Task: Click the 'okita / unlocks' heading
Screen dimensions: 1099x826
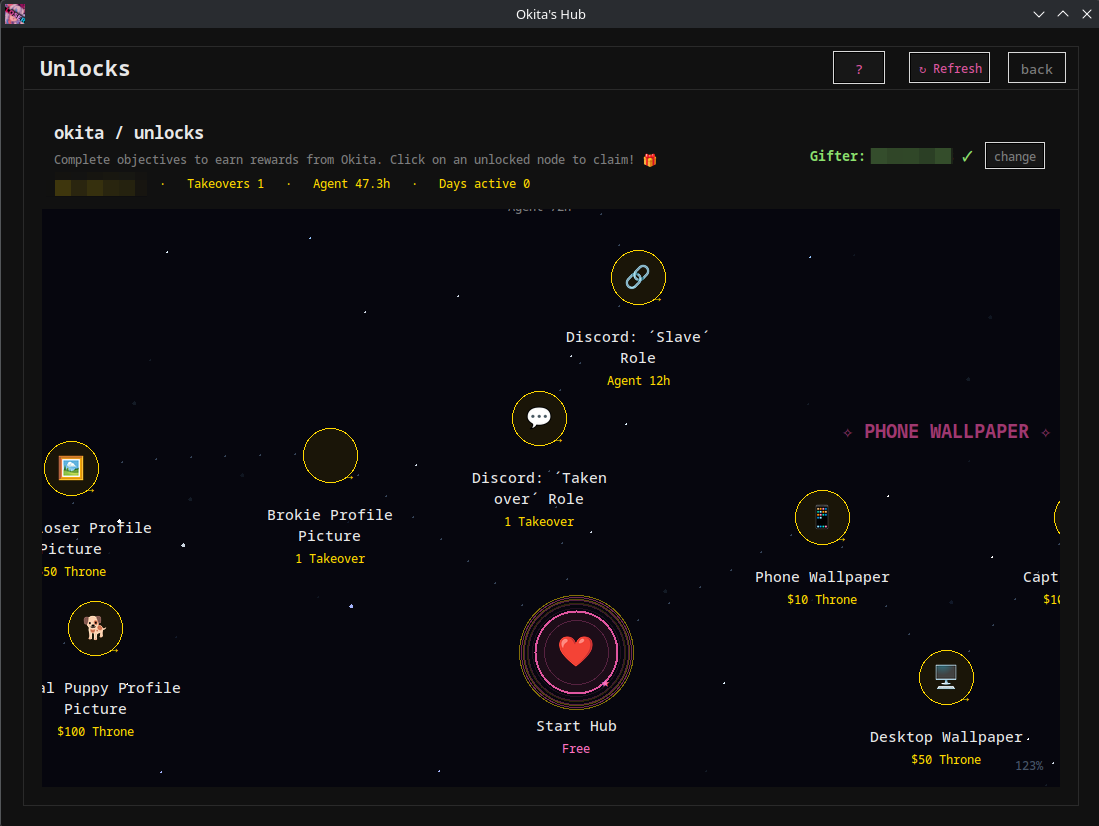Action: [129, 133]
